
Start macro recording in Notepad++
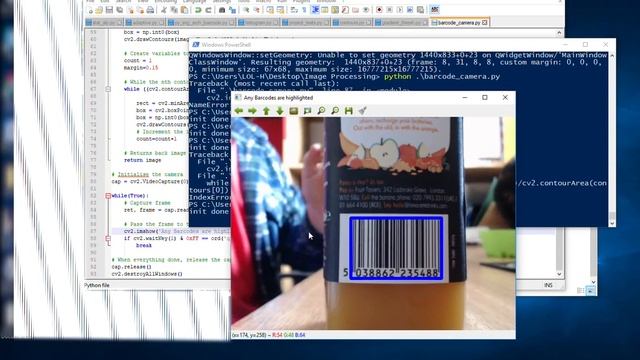(379, 10)
